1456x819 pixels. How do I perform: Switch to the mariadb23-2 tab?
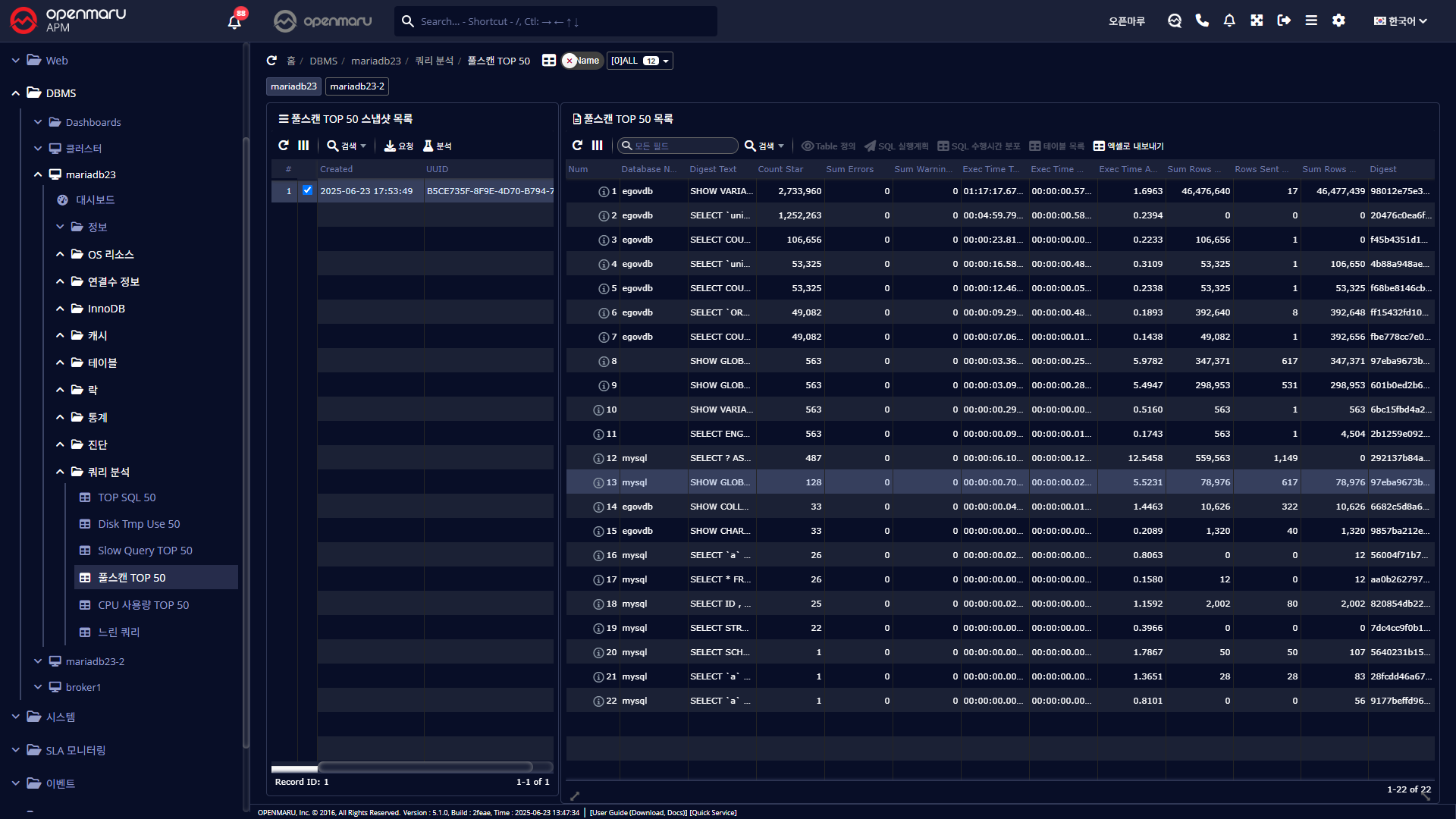[356, 86]
